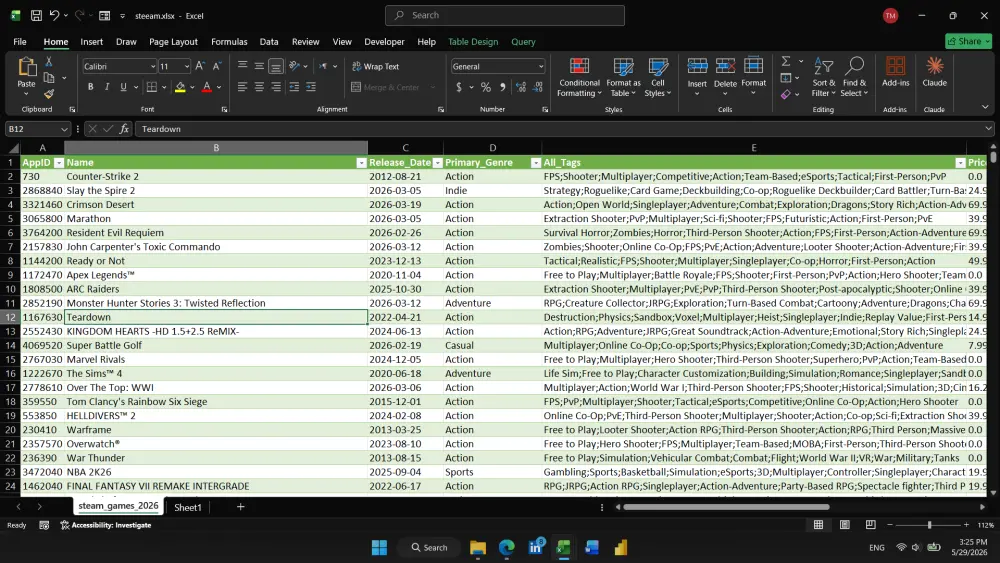The width and height of the screenshot is (1000, 563).
Task: Toggle underline formatting
Action: [x=123, y=87]
